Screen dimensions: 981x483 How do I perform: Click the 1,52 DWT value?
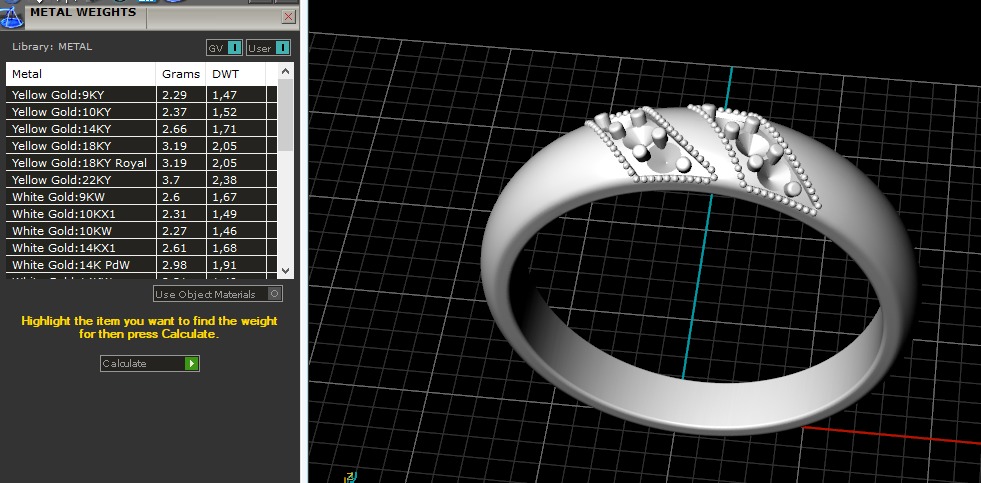click(x=224, y=112)
